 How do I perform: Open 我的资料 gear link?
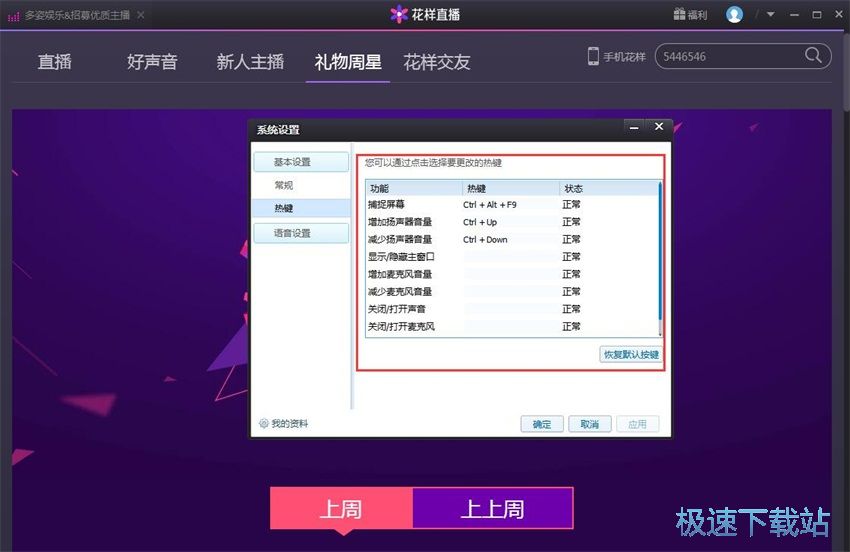pos(284,423)
